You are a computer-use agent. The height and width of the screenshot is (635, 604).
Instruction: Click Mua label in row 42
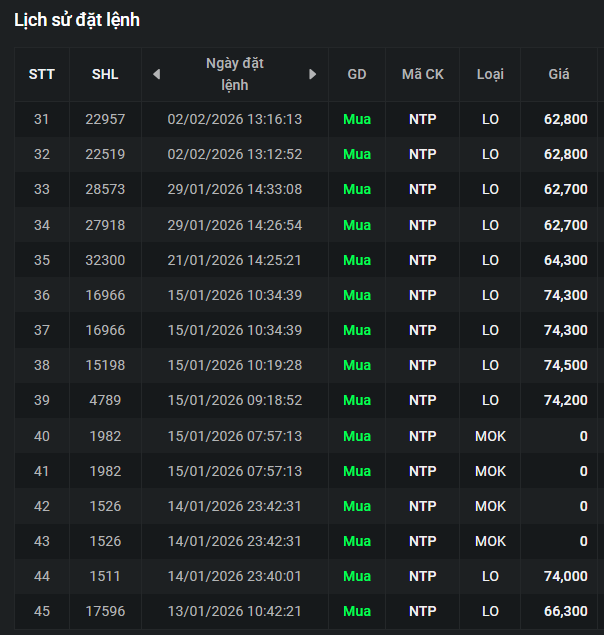point(357,506)
